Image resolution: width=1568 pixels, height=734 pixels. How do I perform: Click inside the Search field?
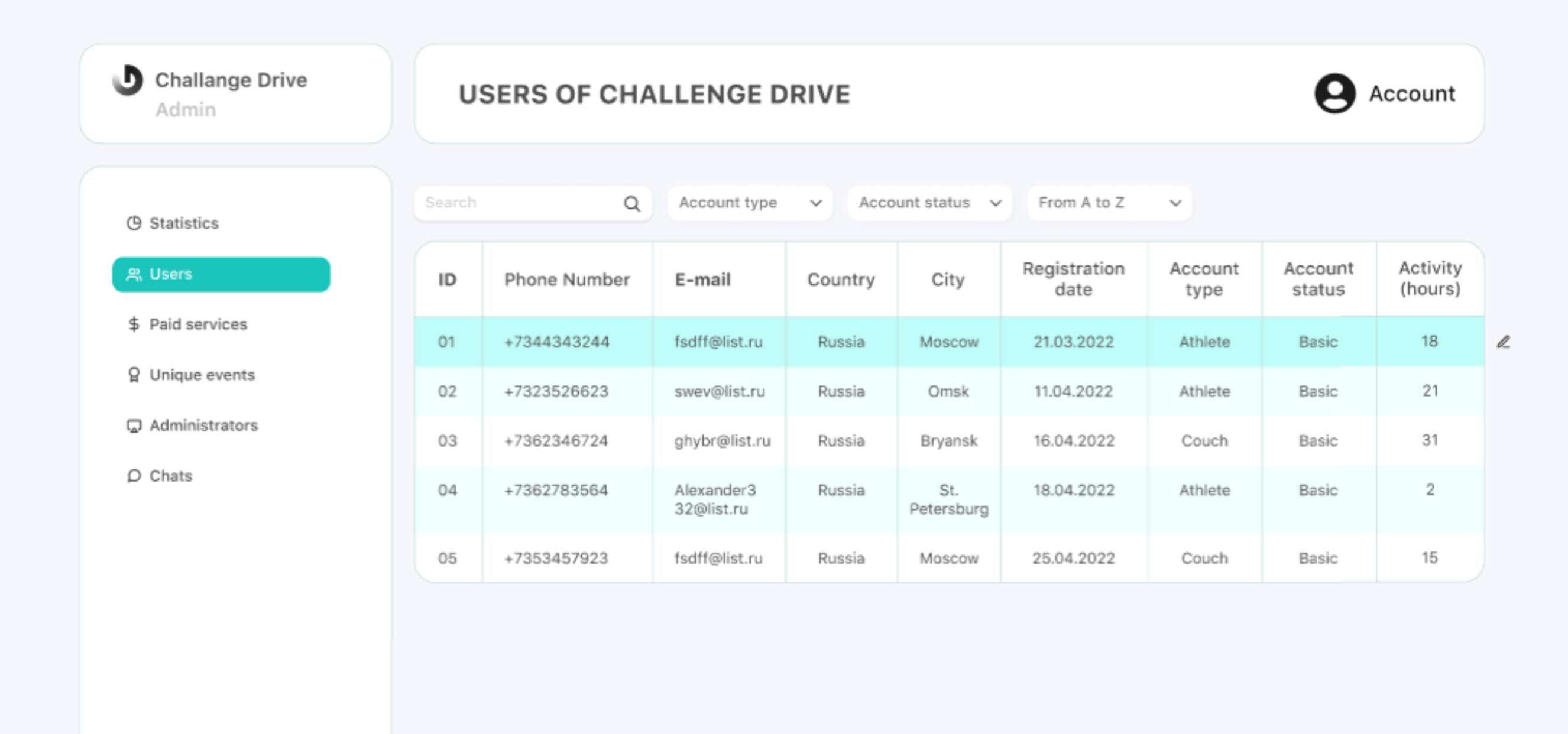tap(517, 203)
